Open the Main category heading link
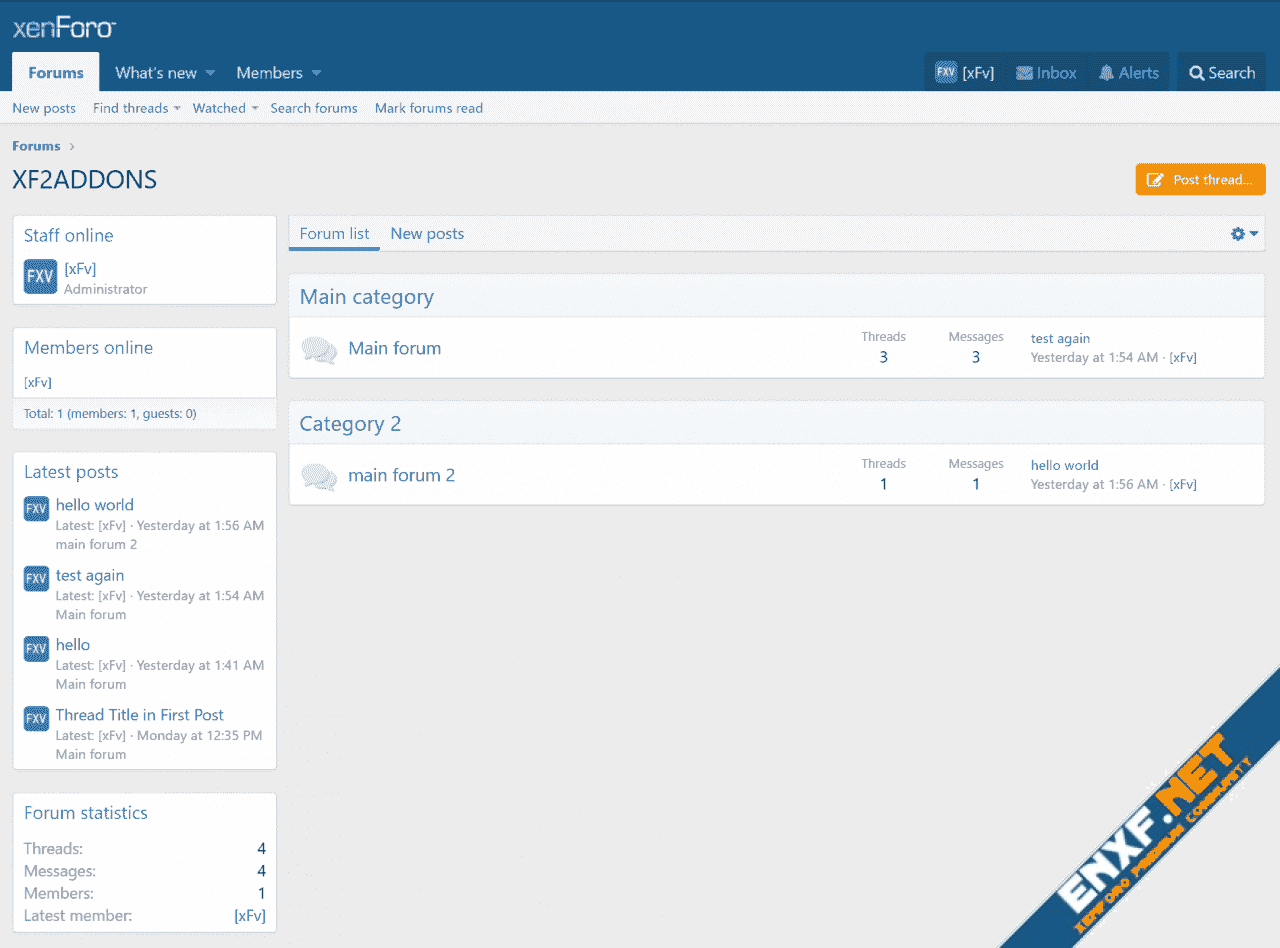Screen dimensions: 1280x948 (x=366, y=297)
